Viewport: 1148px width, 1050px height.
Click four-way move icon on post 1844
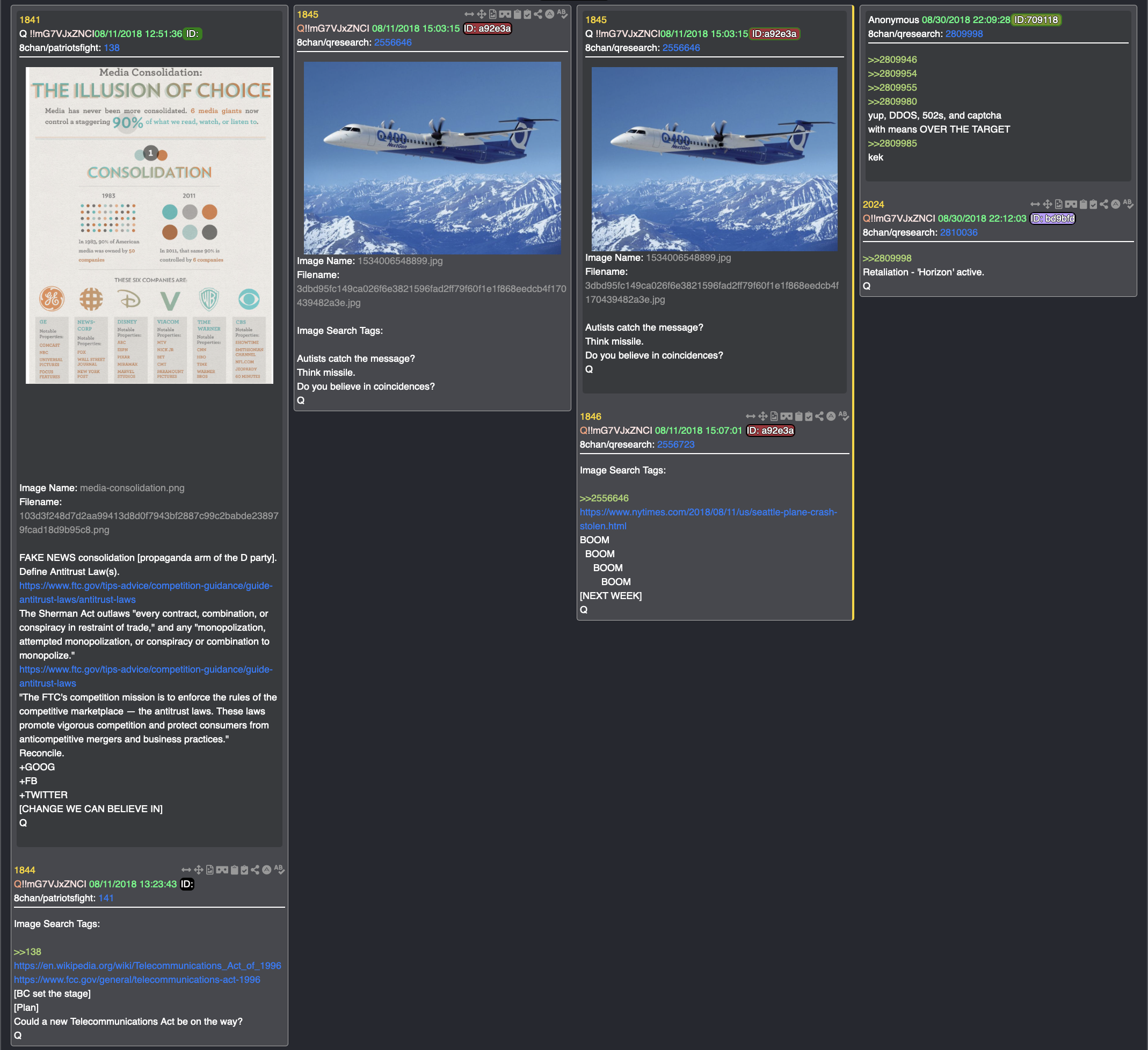(x=198, y=870)
